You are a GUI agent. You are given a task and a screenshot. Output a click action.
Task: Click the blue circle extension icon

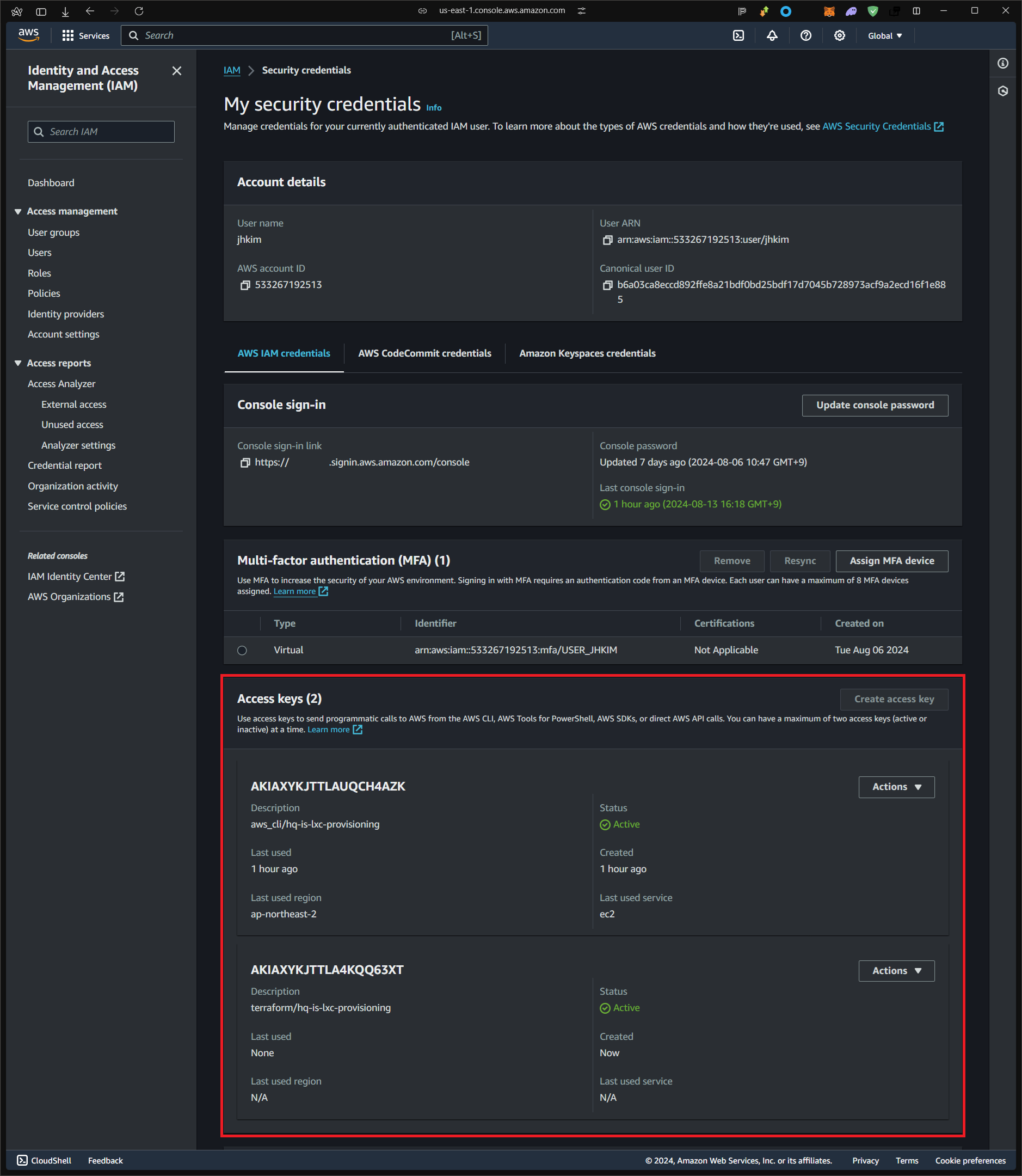pos(785,11)
